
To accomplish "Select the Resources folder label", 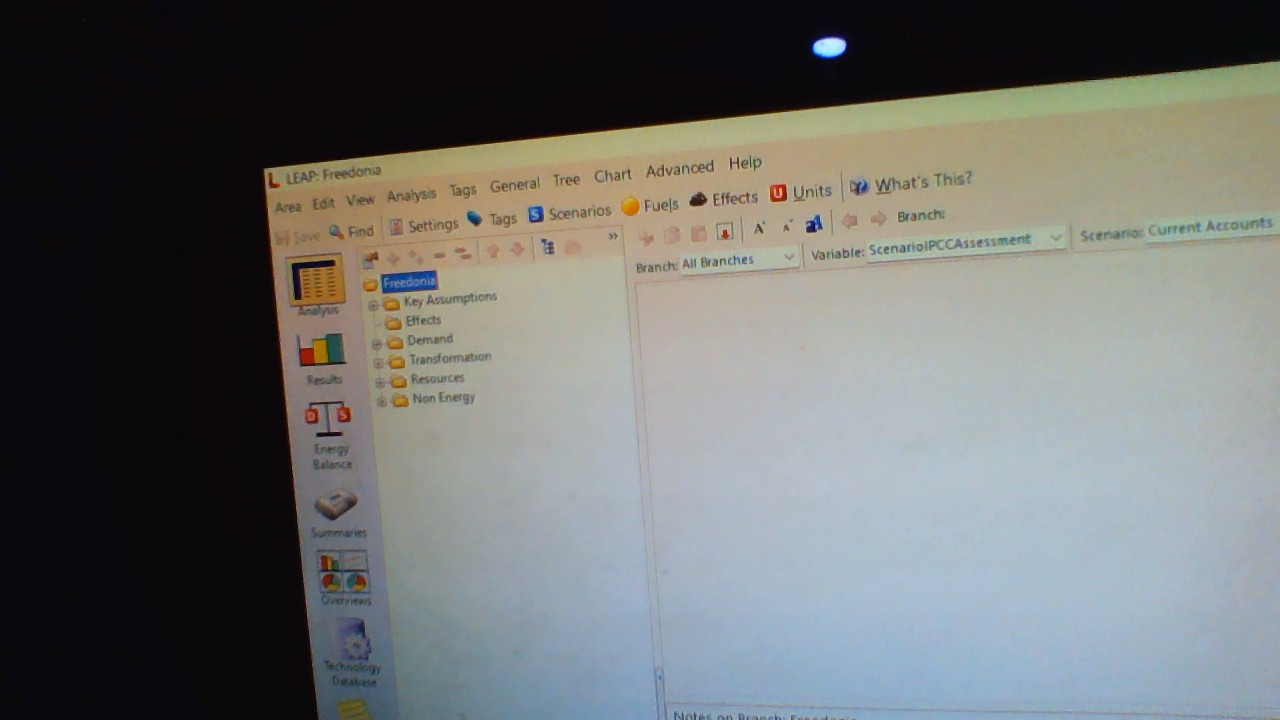I will pyautogui.click(x=437, y=379).
